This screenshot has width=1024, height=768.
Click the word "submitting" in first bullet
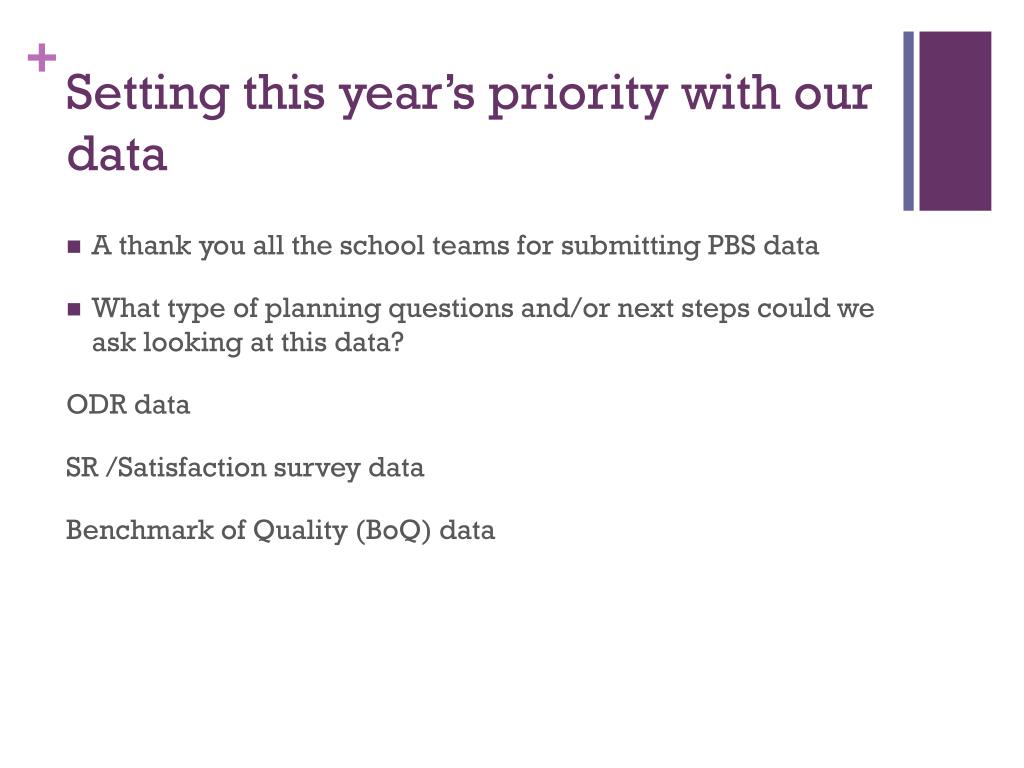630,246
